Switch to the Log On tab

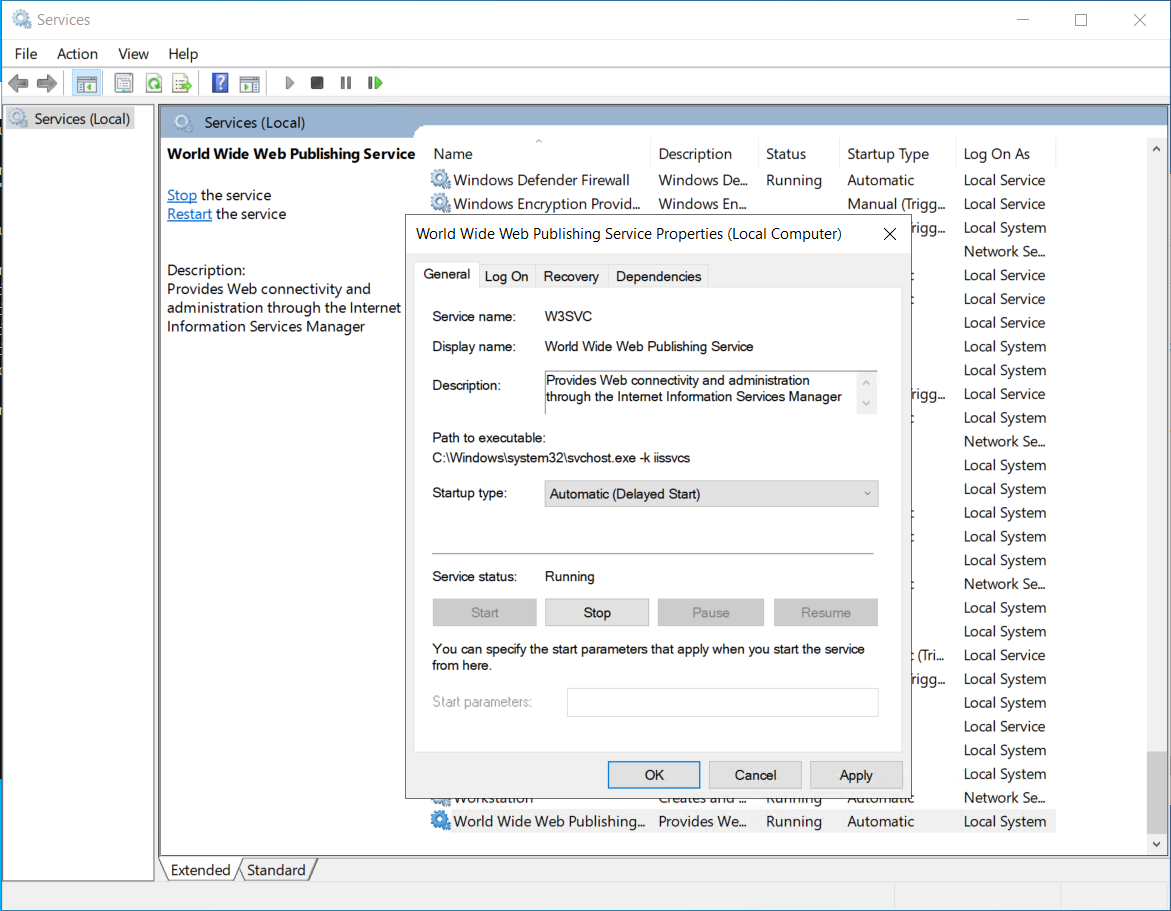506,276
